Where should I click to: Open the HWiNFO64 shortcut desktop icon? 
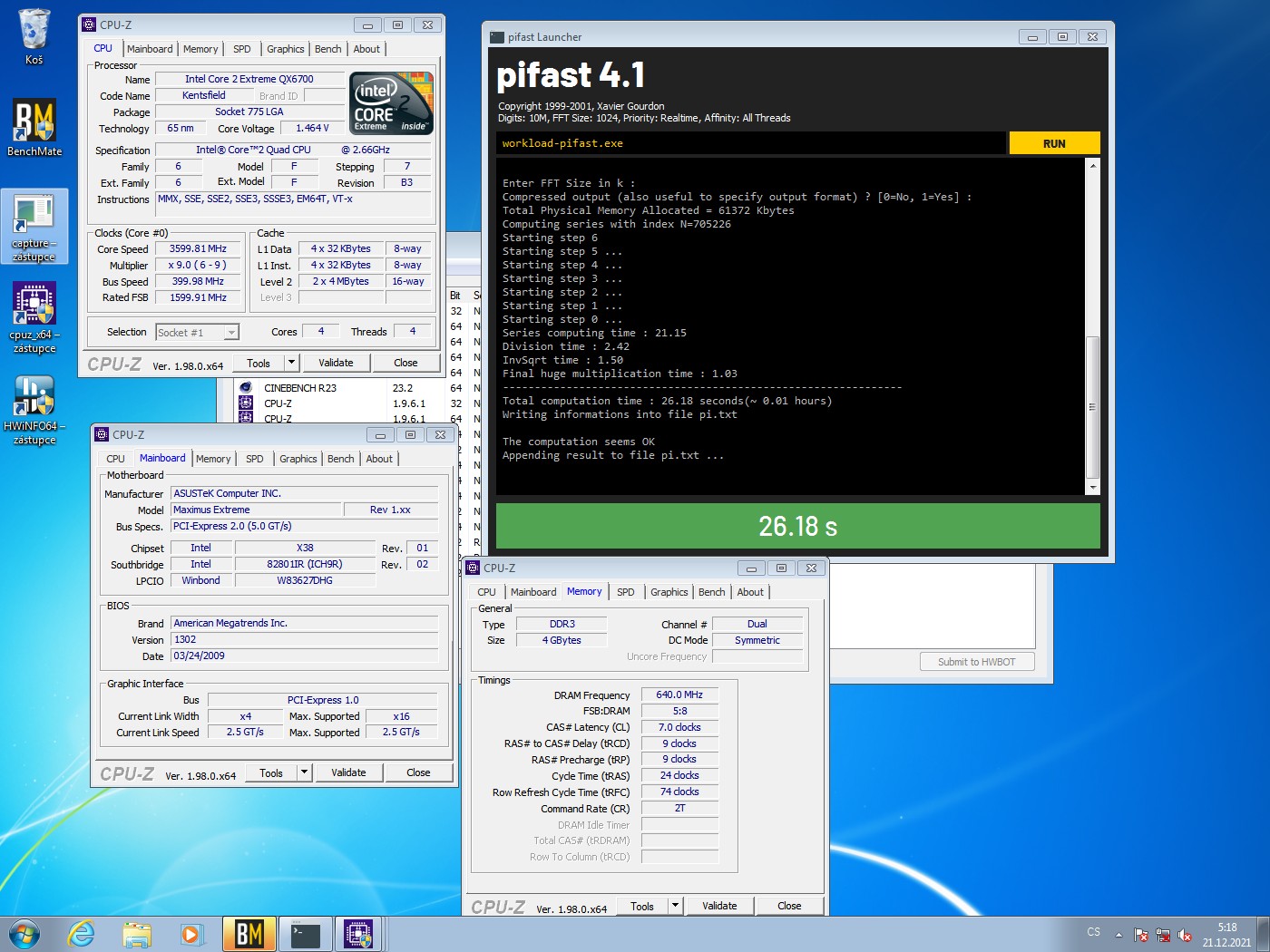pos(34,410)
